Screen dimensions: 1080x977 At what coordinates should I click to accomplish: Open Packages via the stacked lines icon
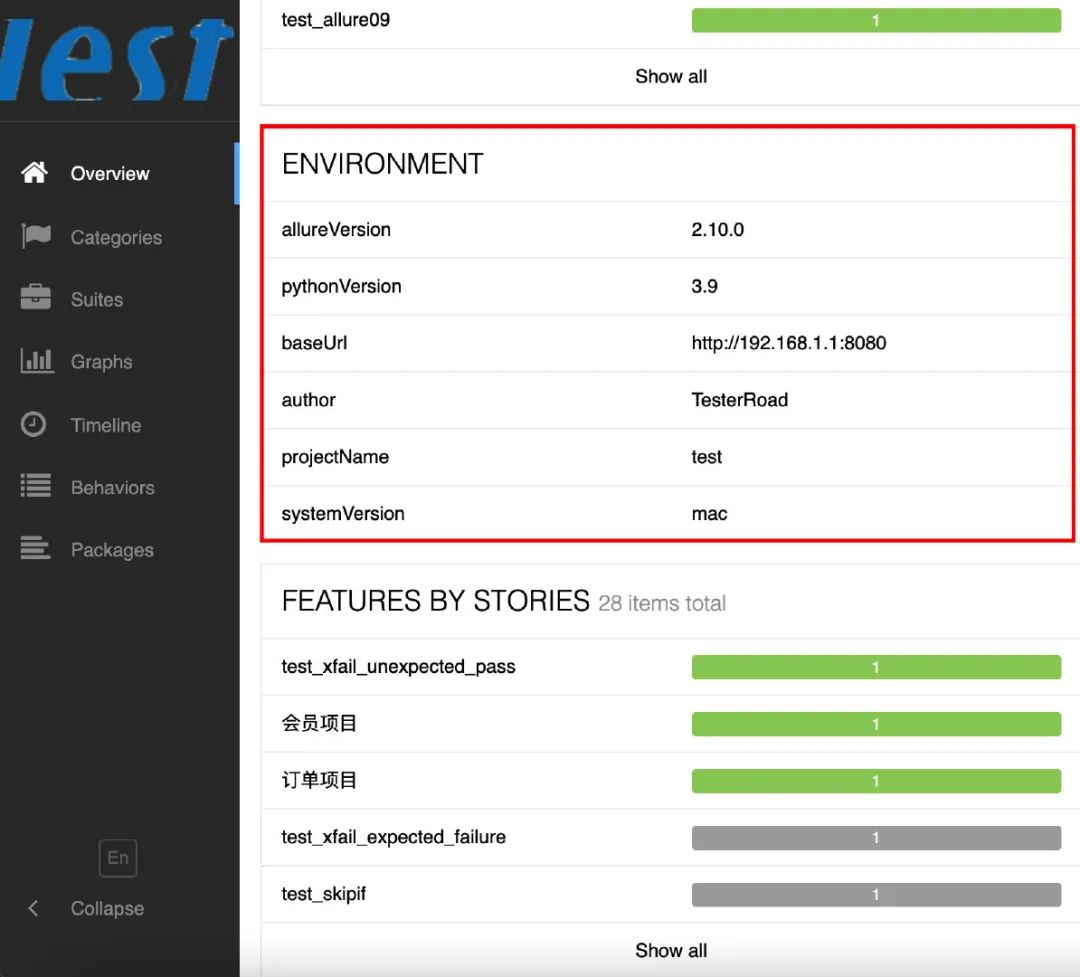coord(33,549)
